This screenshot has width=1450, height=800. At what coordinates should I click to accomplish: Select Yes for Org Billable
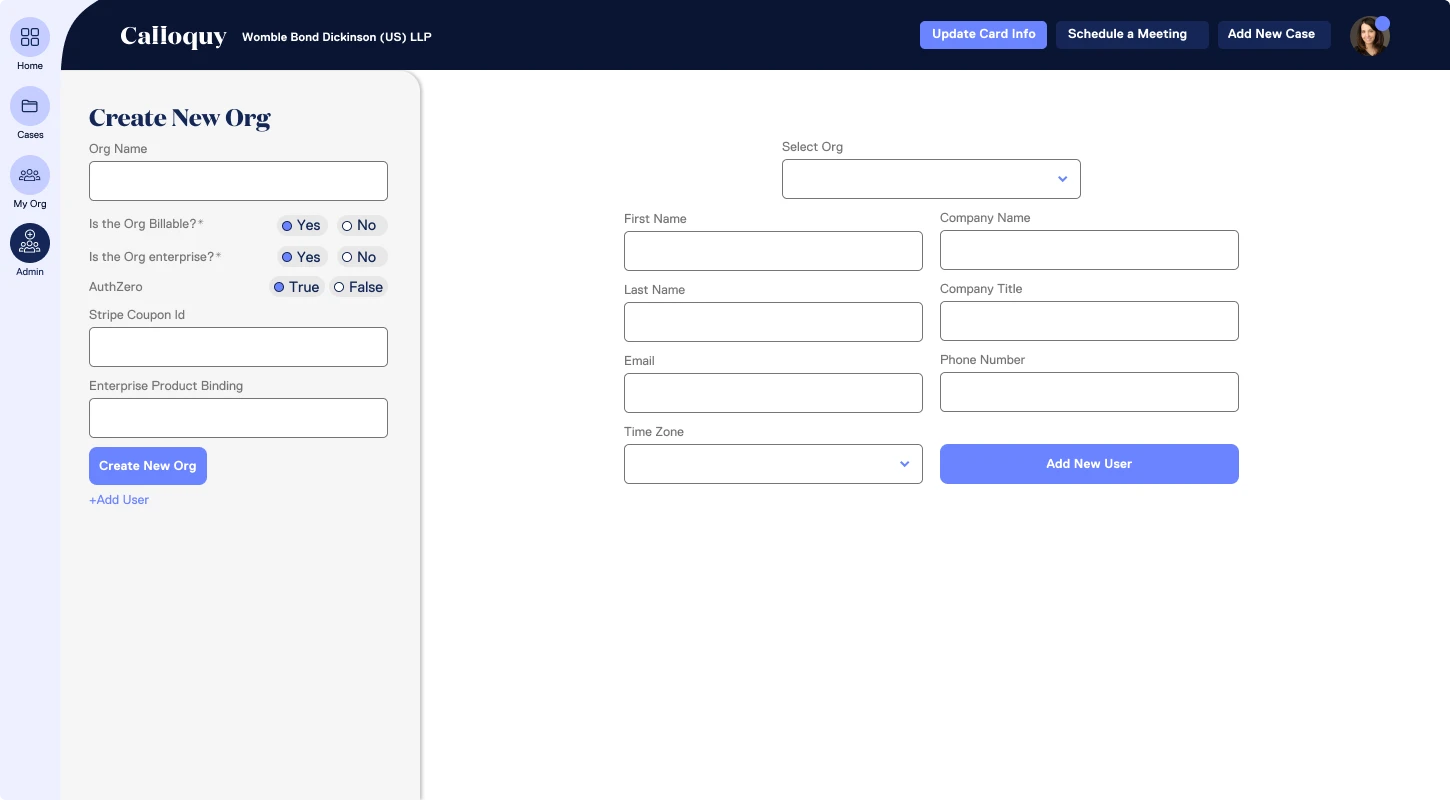coord(302,226)
